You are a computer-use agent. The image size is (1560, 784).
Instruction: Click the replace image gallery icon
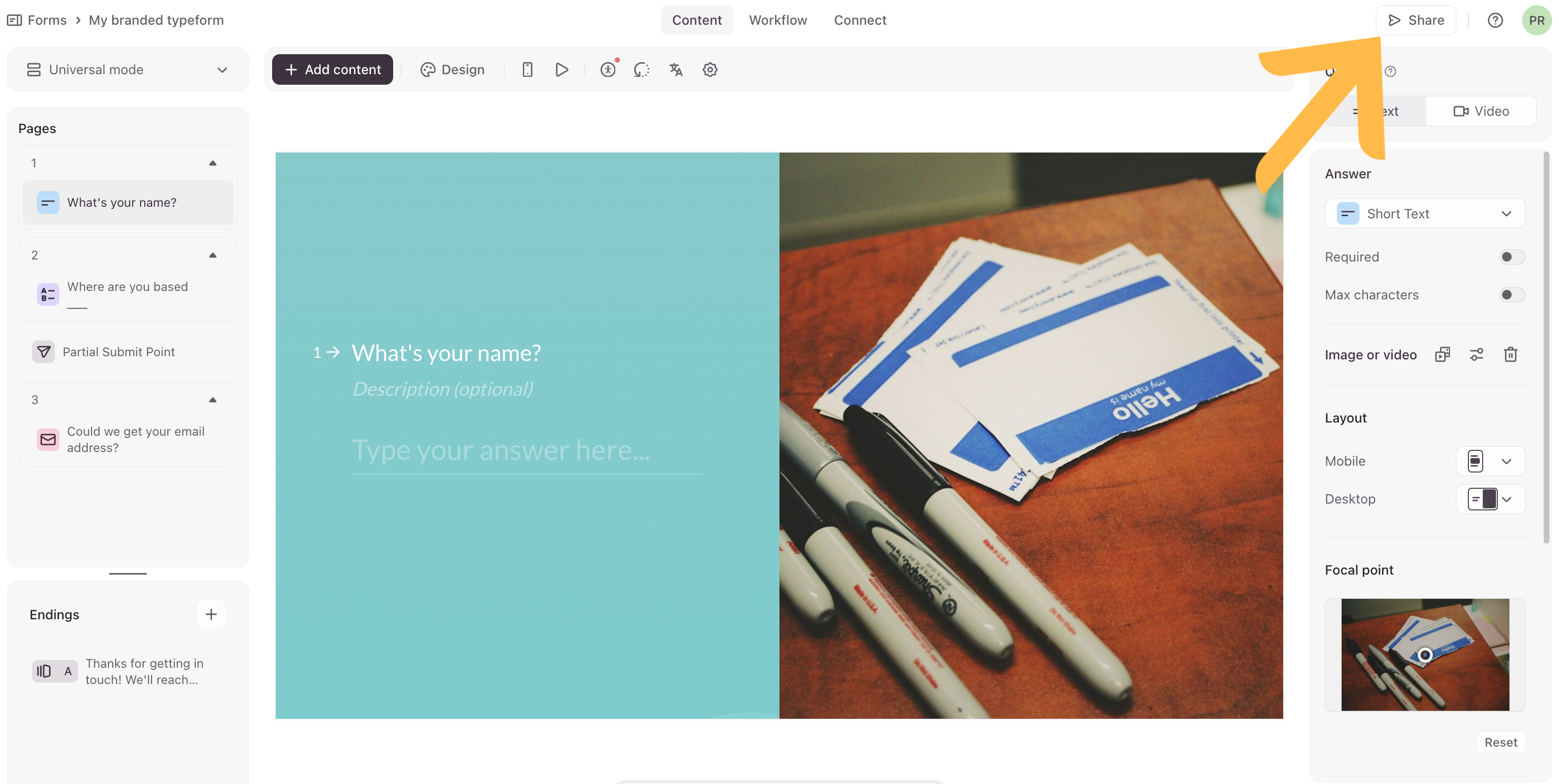pos(1443,355)
